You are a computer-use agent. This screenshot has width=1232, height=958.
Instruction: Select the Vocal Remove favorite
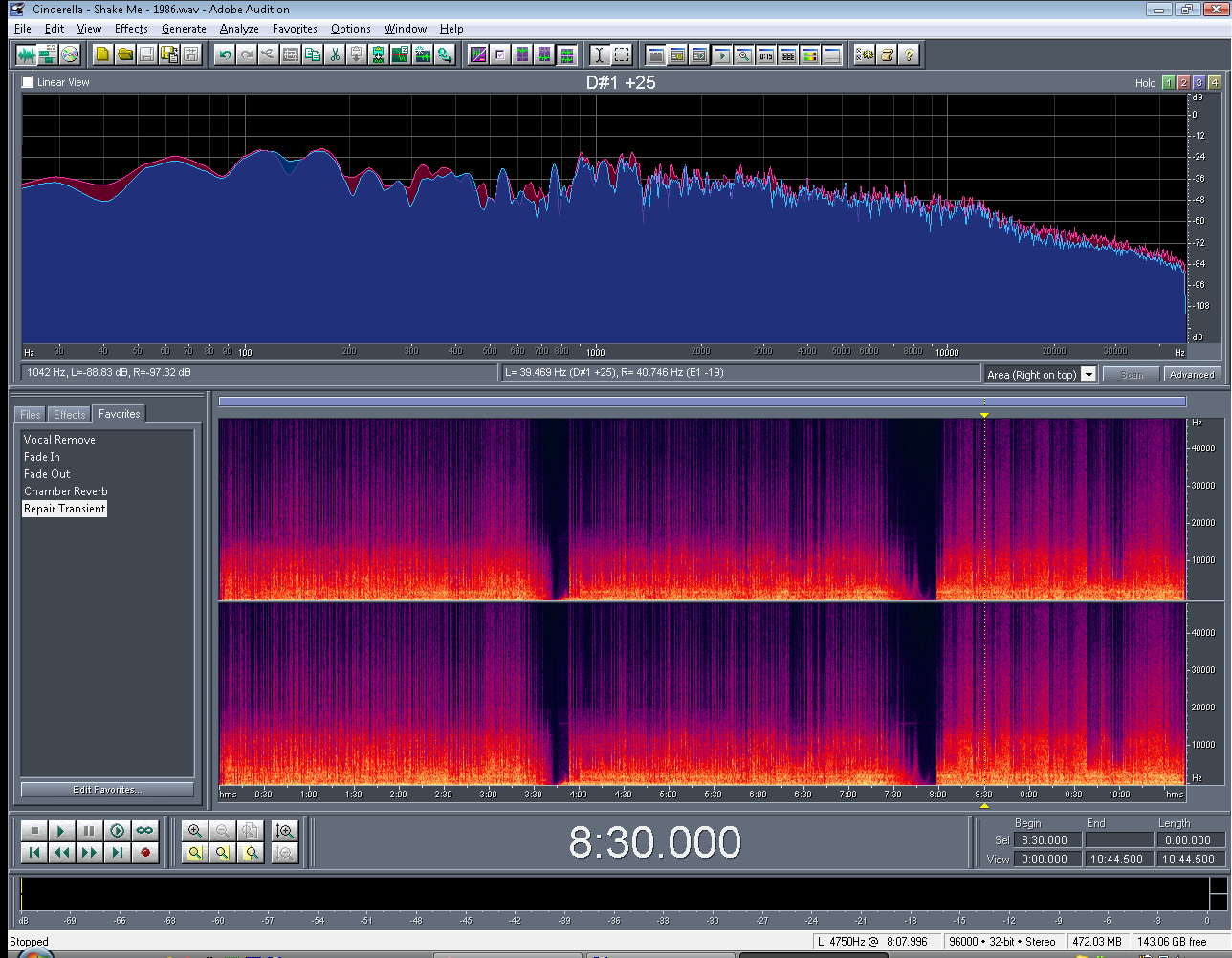tap(59, 440)
